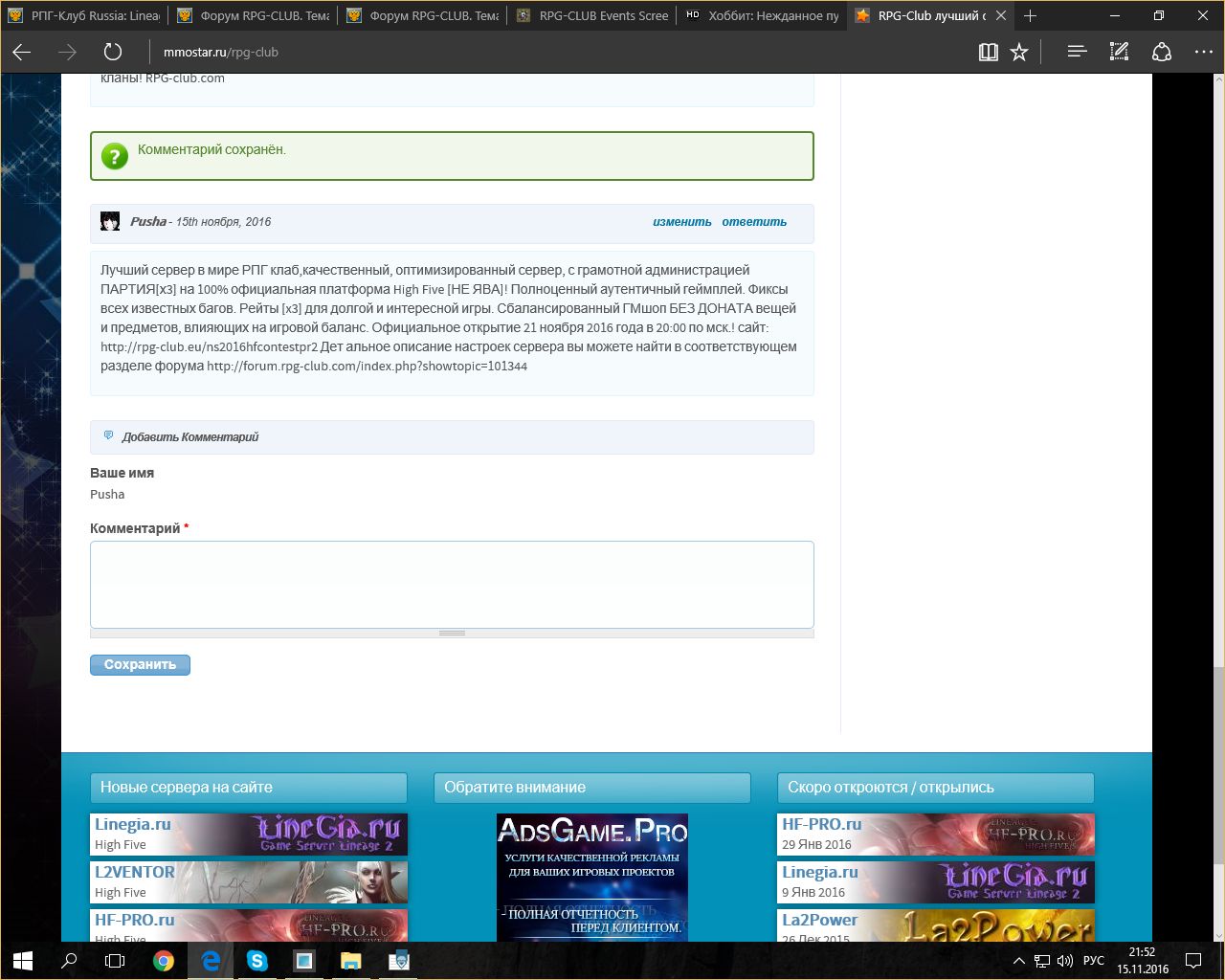Switch to the RPG-CLUB Events Scree tab
The image size is (1225, 980).
(x=593, y=15)
